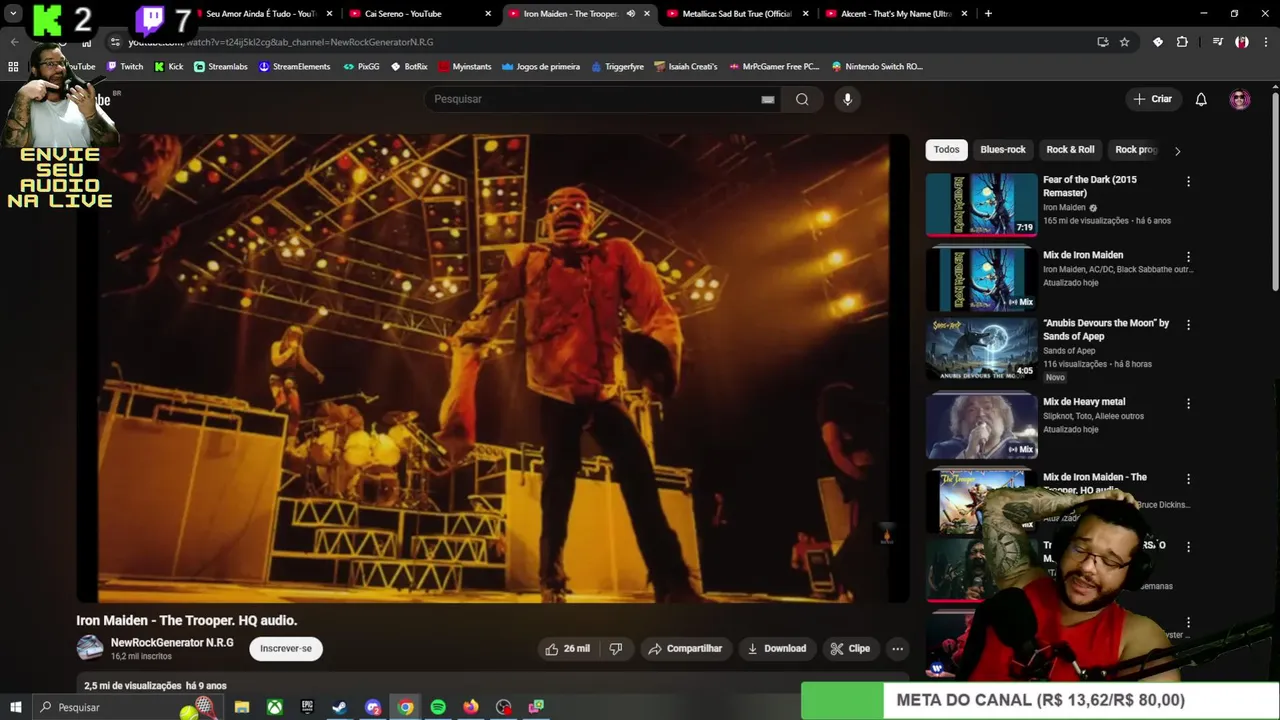The width and height of the screenshot is (1280, 720).
Task: Open options for Fear of the Dark video
Action: 1188,182
